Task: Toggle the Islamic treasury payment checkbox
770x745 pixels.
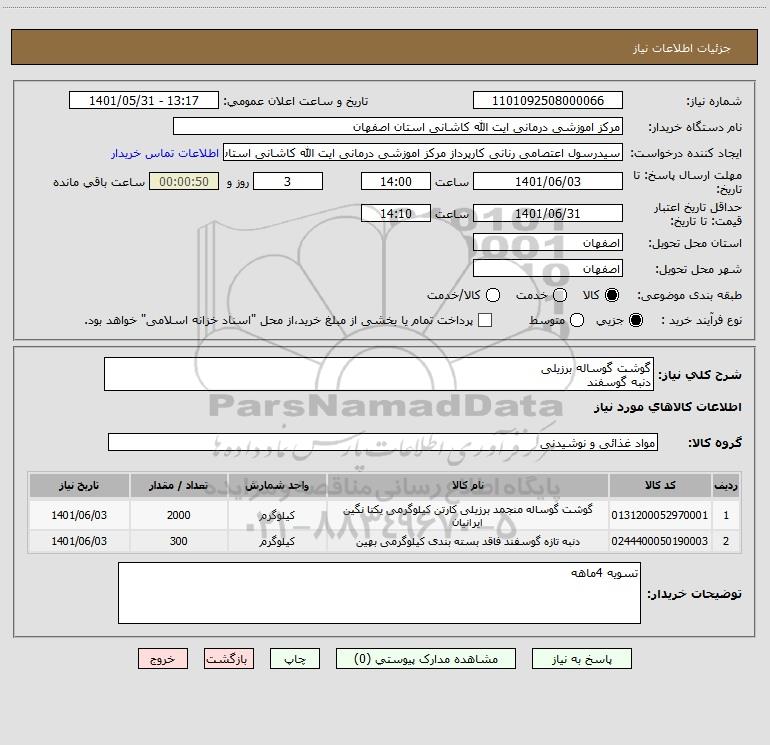Action: point(485,320)
